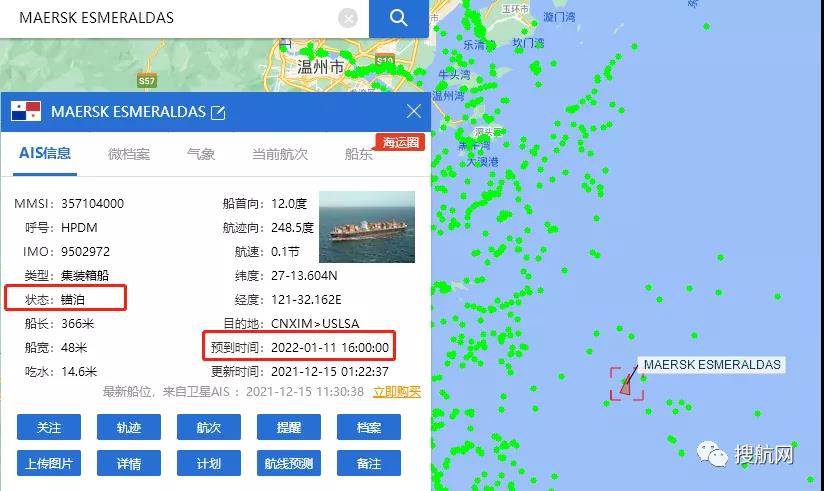Open the 当前航次 tab
Viewport: 824px width, 491px height.
click(x=280, y=154)
